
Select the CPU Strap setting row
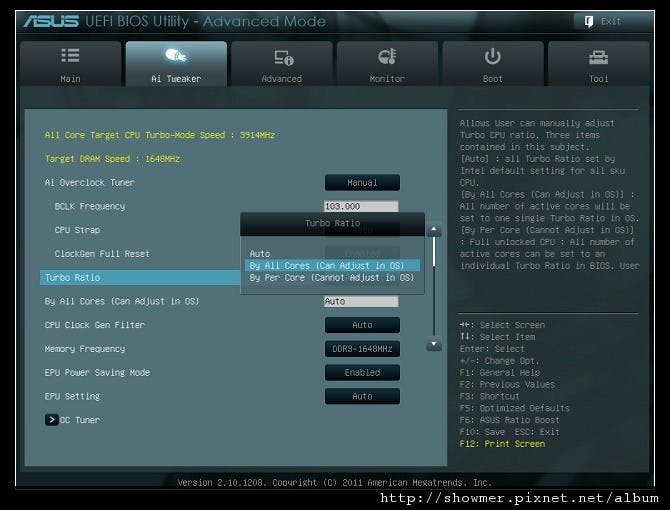point(77,230)
